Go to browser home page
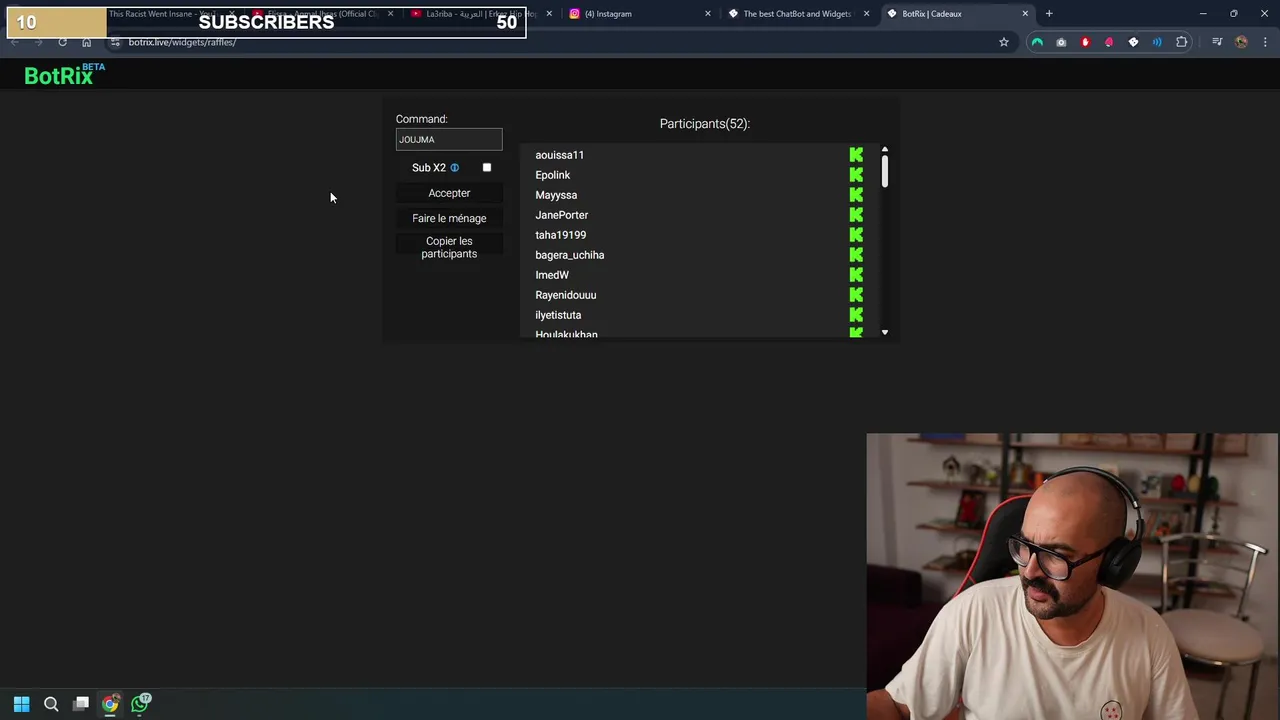 click(x=86, y=42)
